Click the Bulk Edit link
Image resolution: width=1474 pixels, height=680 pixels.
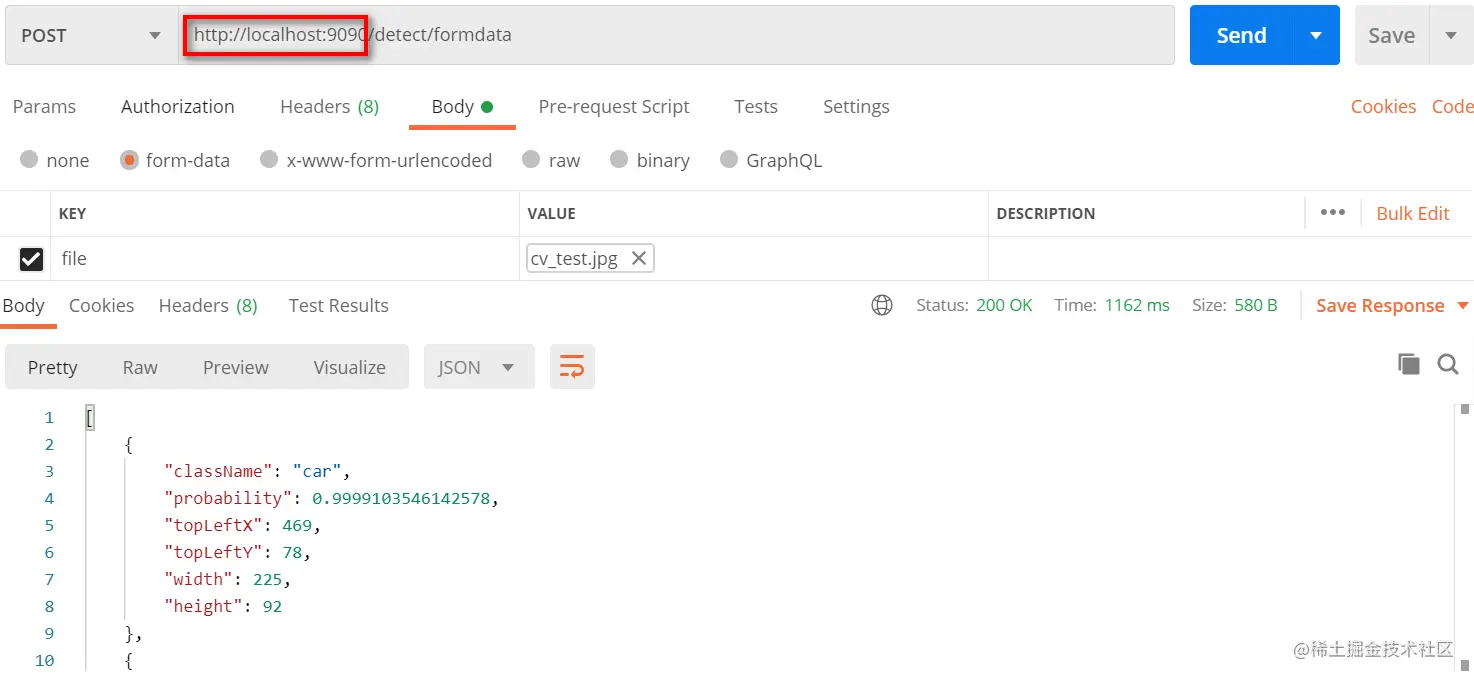click(x=1413, y=213)
